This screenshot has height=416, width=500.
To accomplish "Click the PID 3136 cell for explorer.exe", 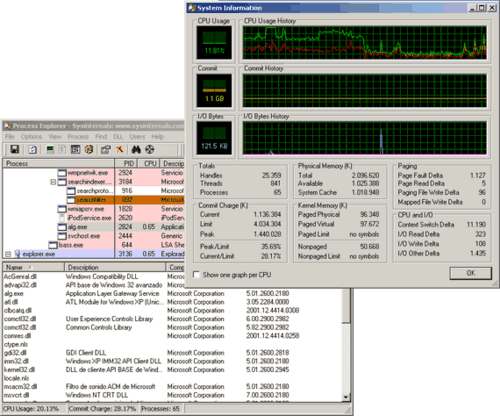I will click(125, 254).
